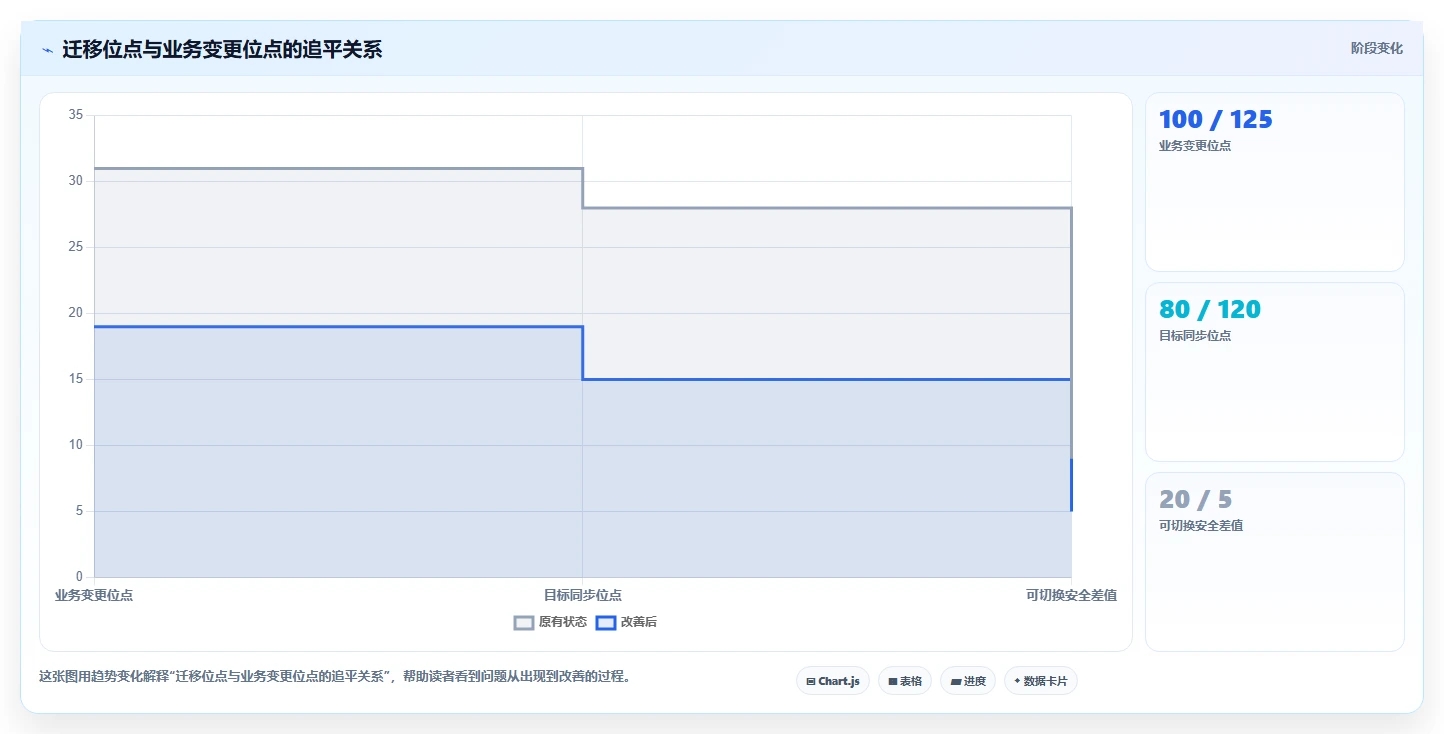Click the y-axis value 30

coord(76,181)
